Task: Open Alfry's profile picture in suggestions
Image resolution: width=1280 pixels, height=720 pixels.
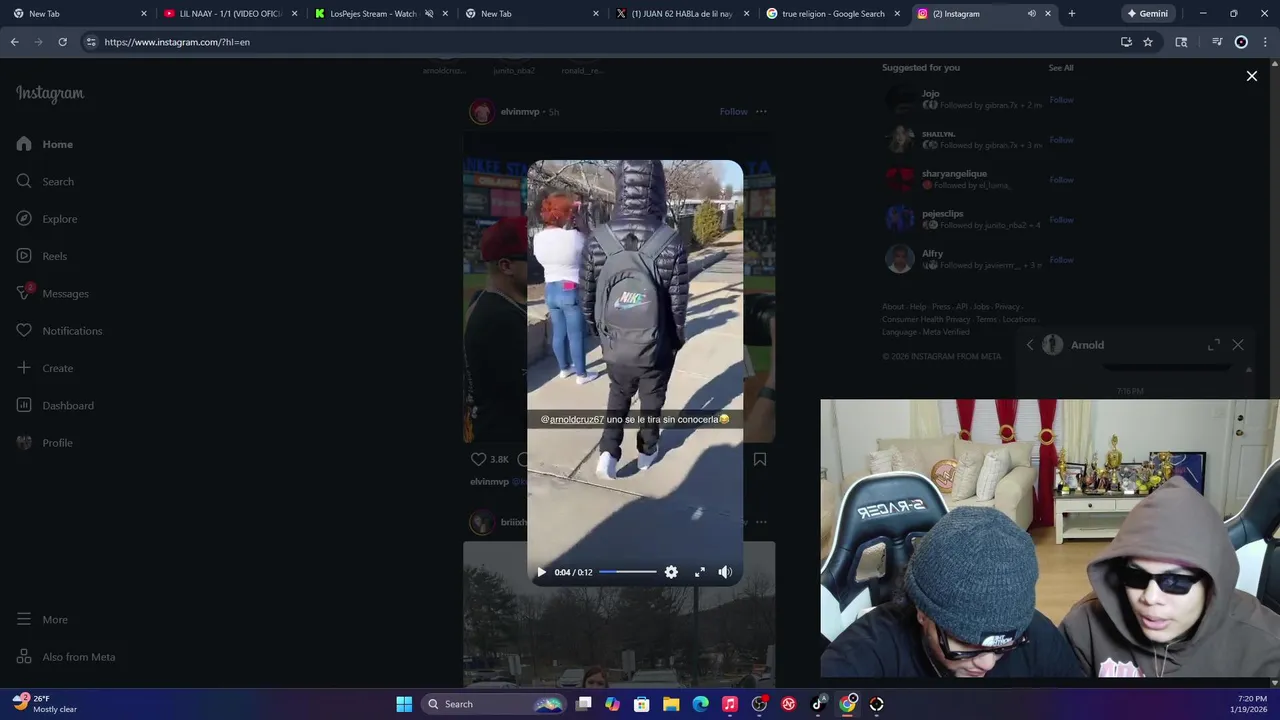Action: [x=900, y=259]
